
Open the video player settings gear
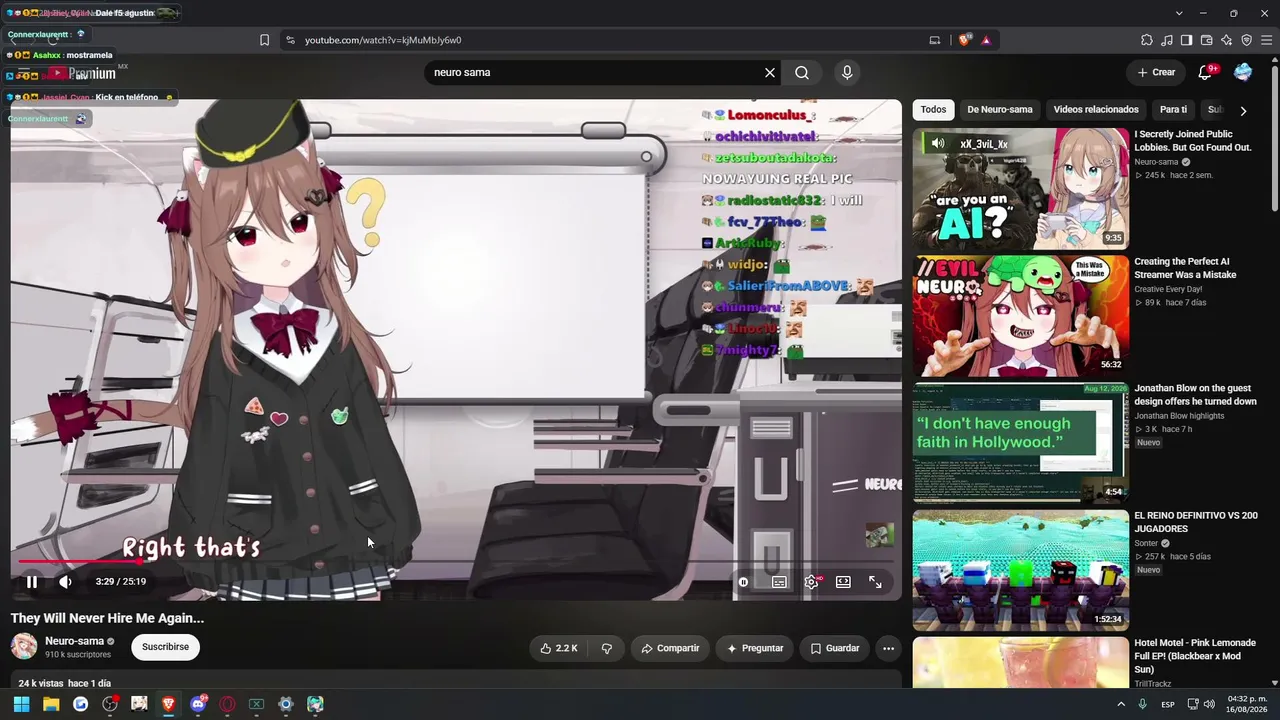(x=812, y=582)
